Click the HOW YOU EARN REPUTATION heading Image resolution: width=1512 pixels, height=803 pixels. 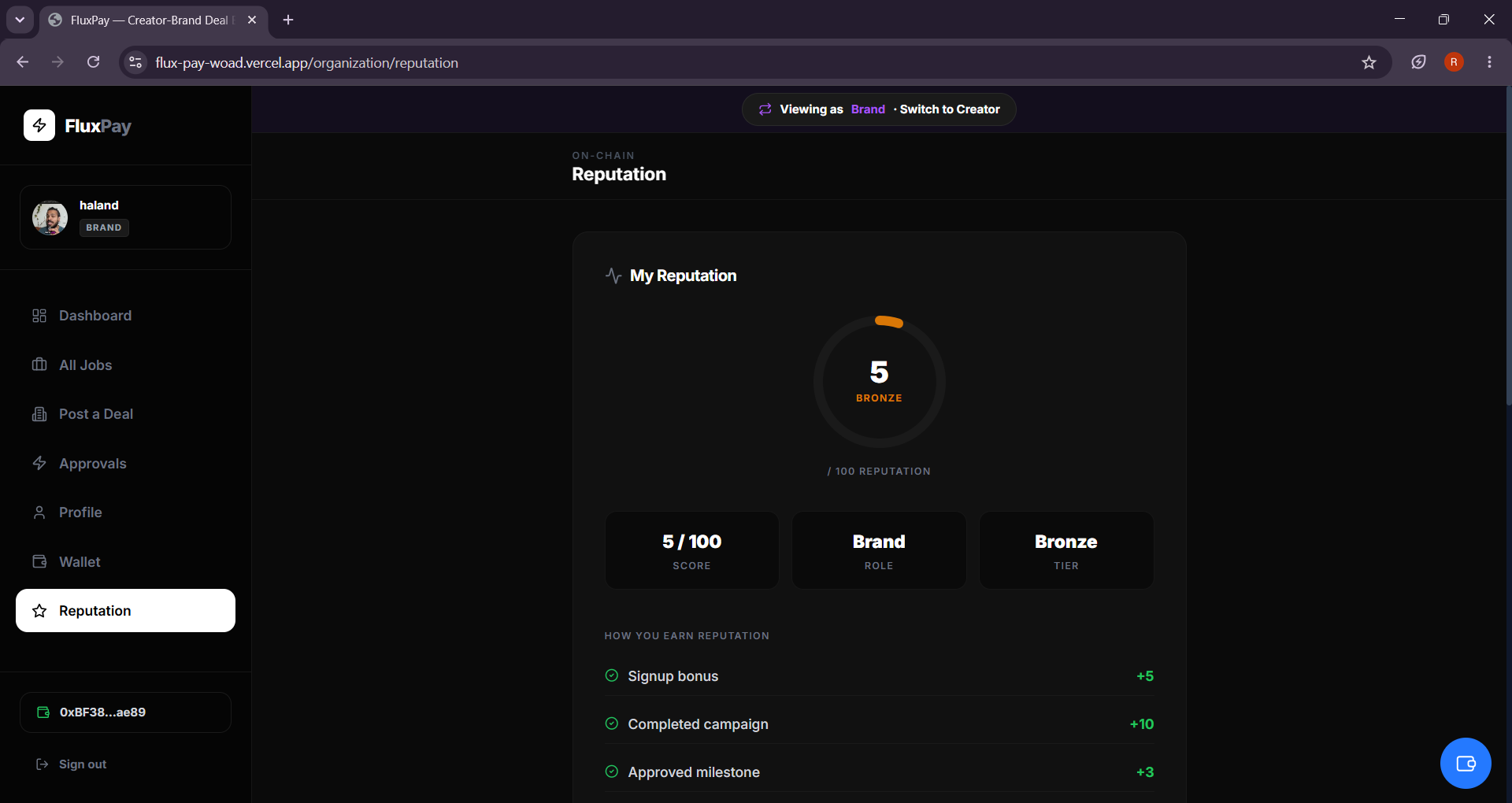pos(687,635)
